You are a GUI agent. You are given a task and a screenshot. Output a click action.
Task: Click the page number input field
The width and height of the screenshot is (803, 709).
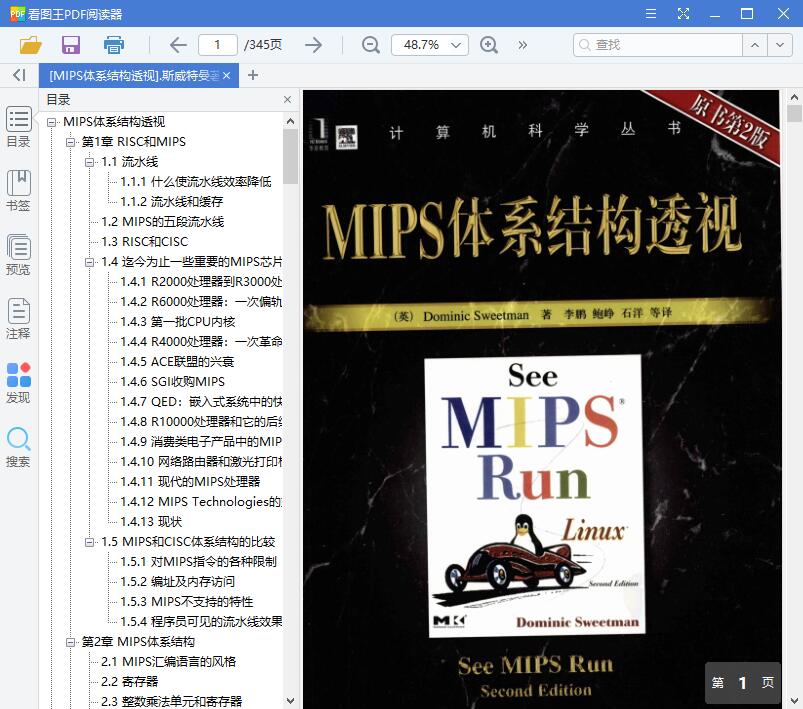tap(218, 45)
